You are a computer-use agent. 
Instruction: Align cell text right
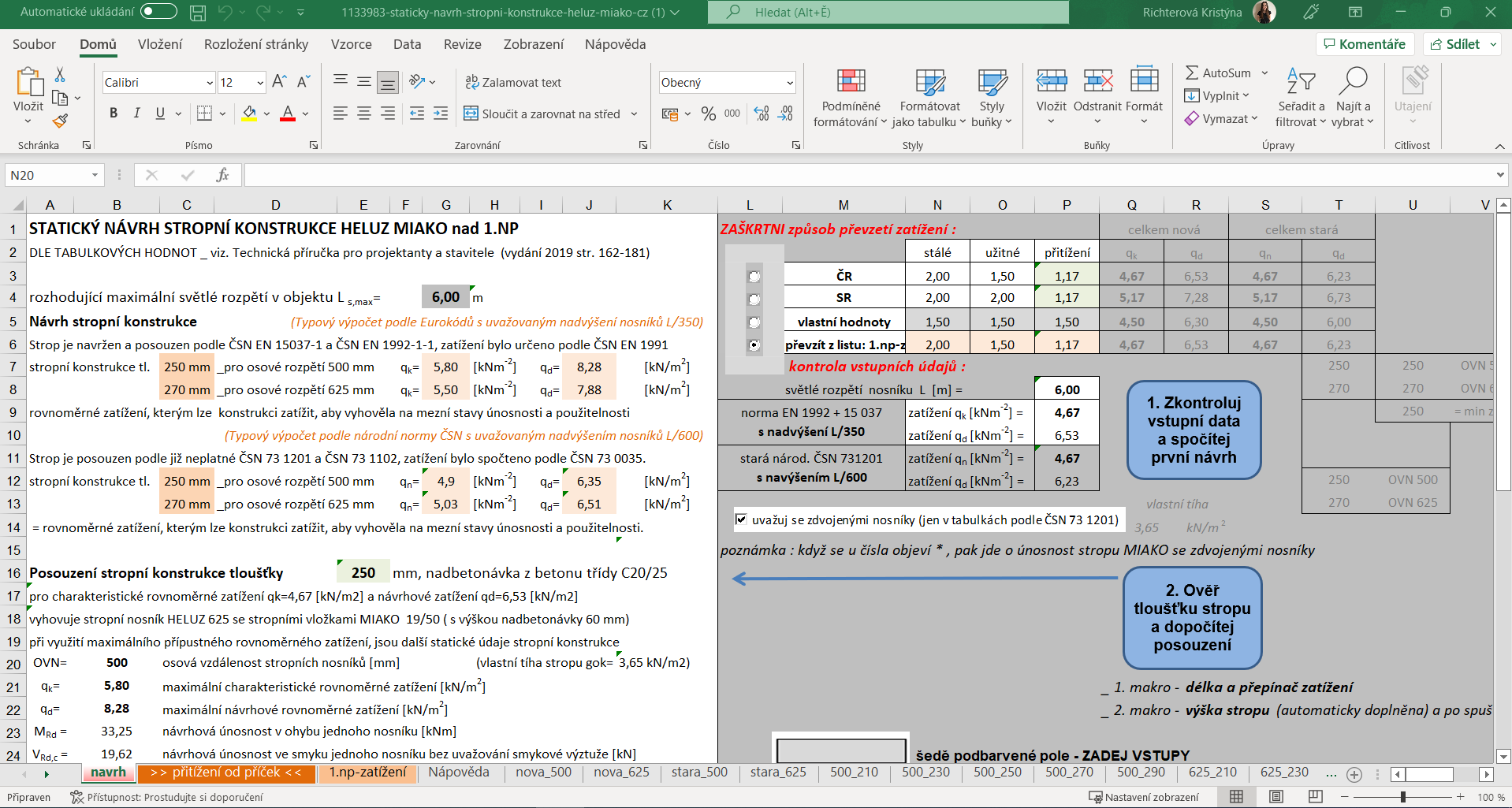point(388,114)
